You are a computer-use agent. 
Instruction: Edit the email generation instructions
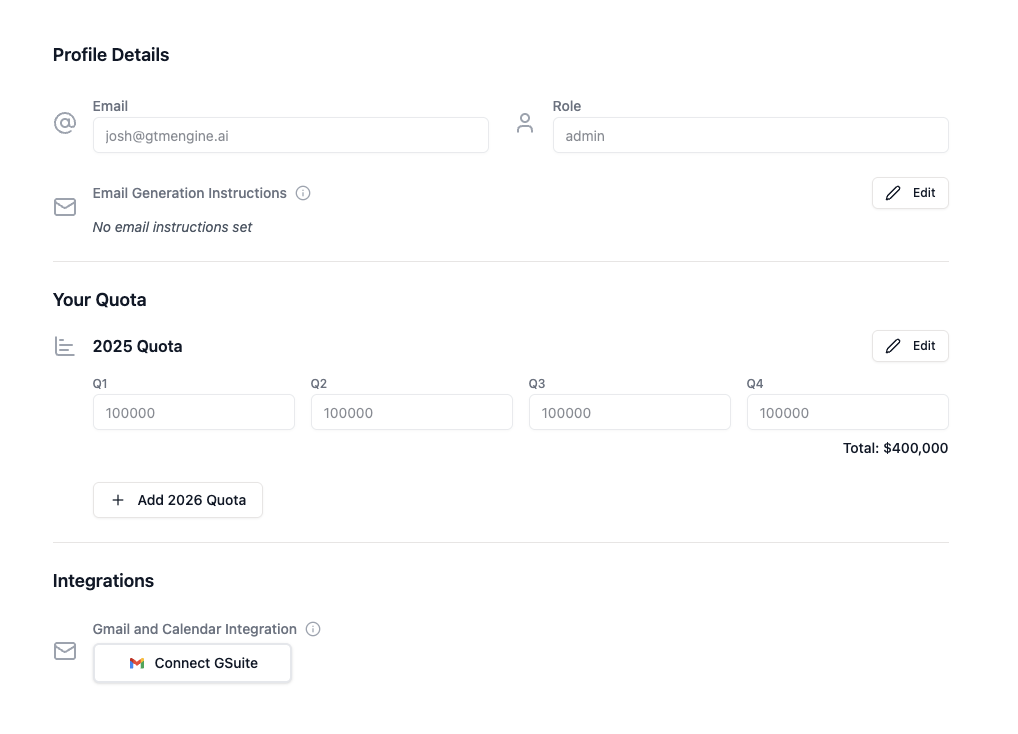910,193
